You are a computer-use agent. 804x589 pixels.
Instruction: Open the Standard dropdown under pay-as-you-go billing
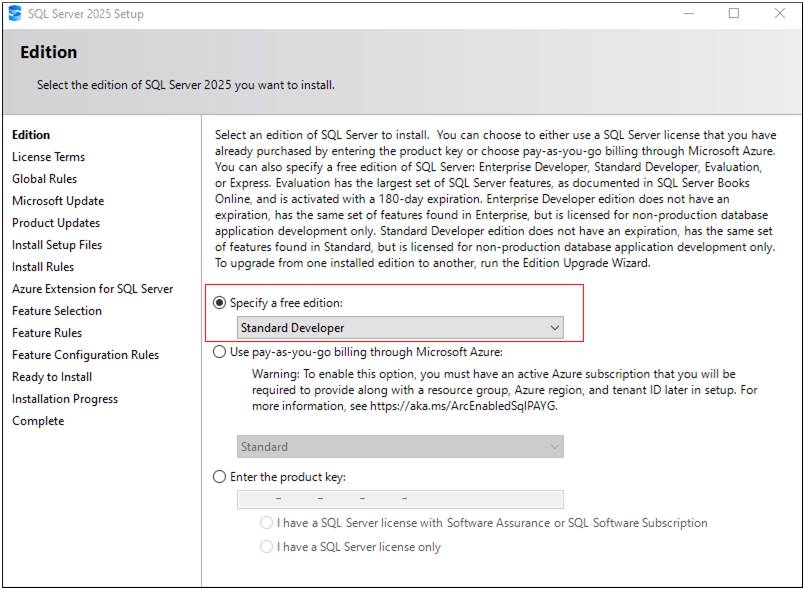(400, 446)
